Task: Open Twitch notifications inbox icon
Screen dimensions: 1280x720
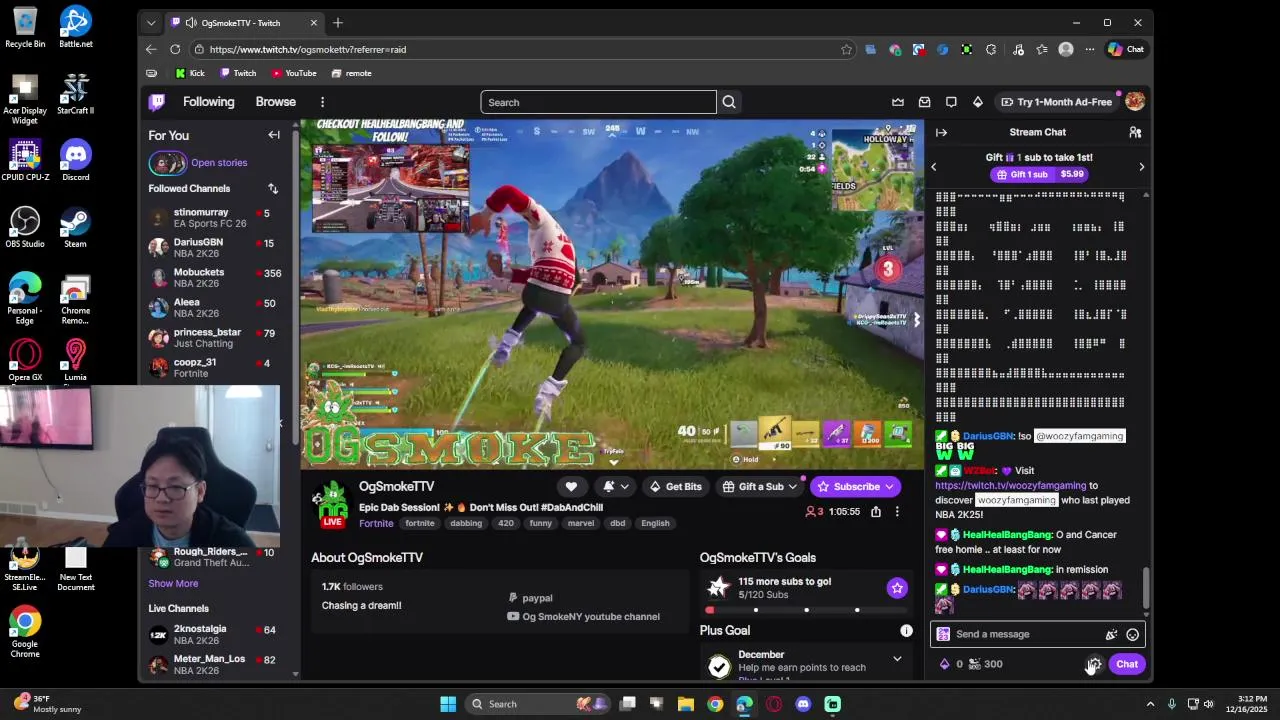Action: pos(924,102)
